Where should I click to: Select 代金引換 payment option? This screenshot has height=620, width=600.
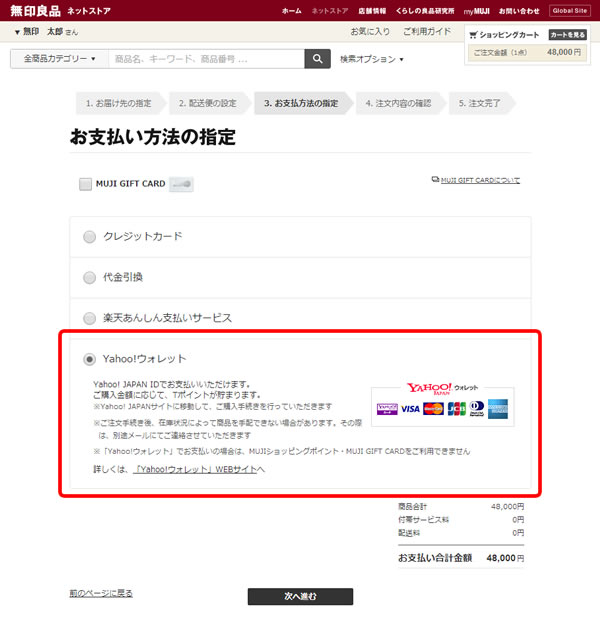point(90,277)
